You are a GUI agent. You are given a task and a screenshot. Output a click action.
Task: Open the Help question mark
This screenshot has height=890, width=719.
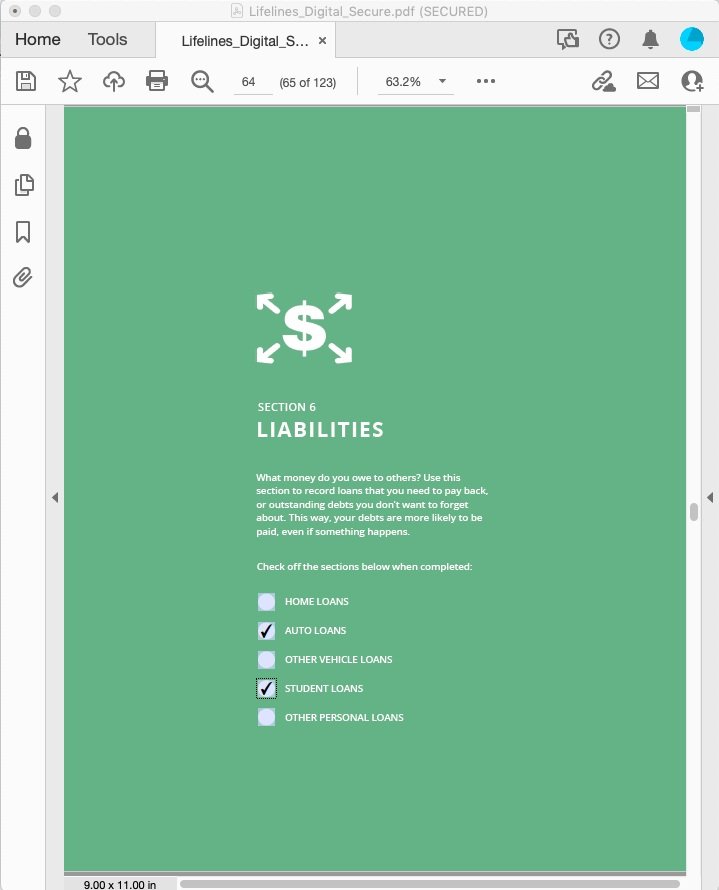[x=609, y=39]
